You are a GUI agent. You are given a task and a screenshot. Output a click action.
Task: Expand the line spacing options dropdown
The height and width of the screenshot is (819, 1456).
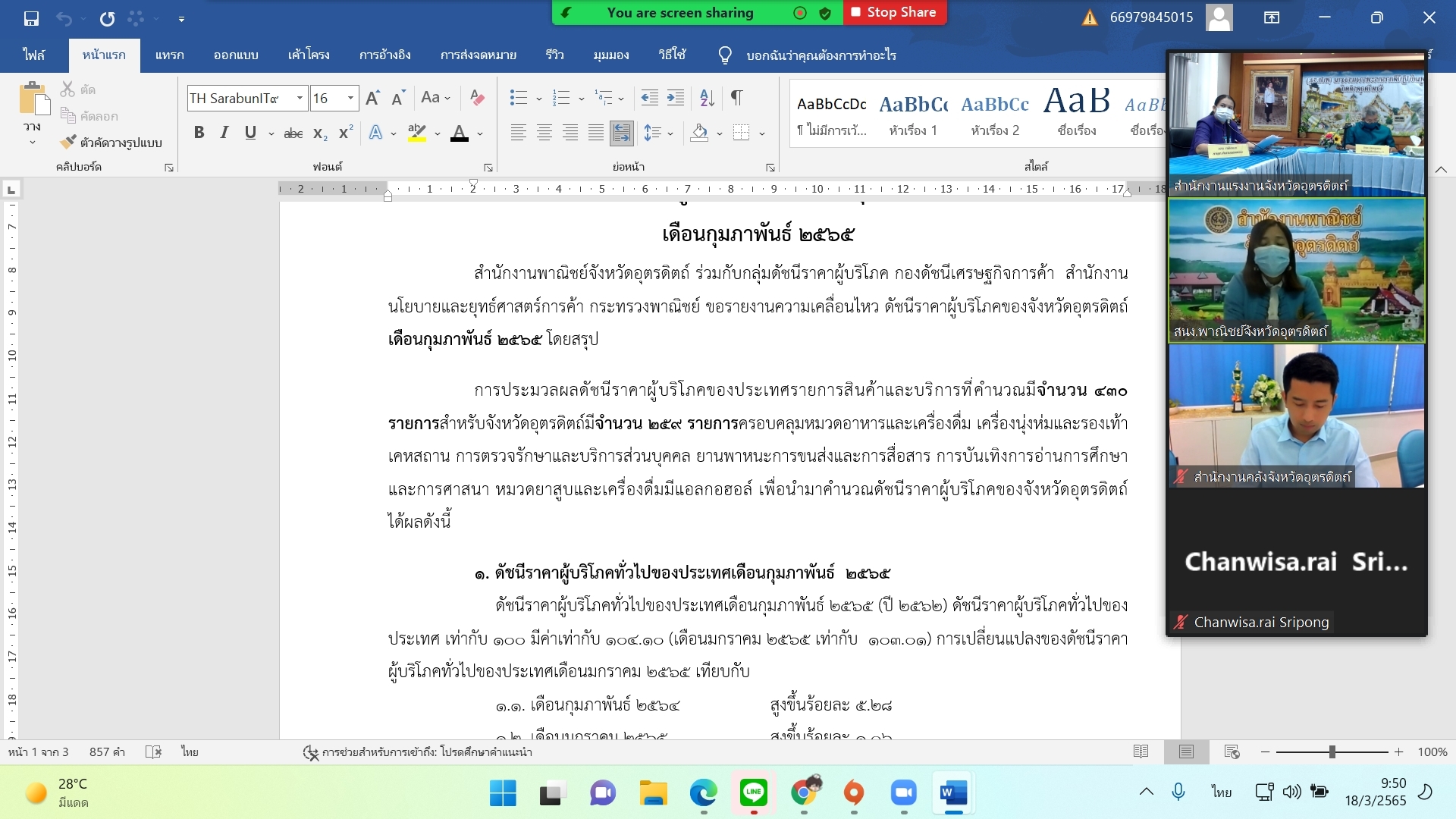670,133
